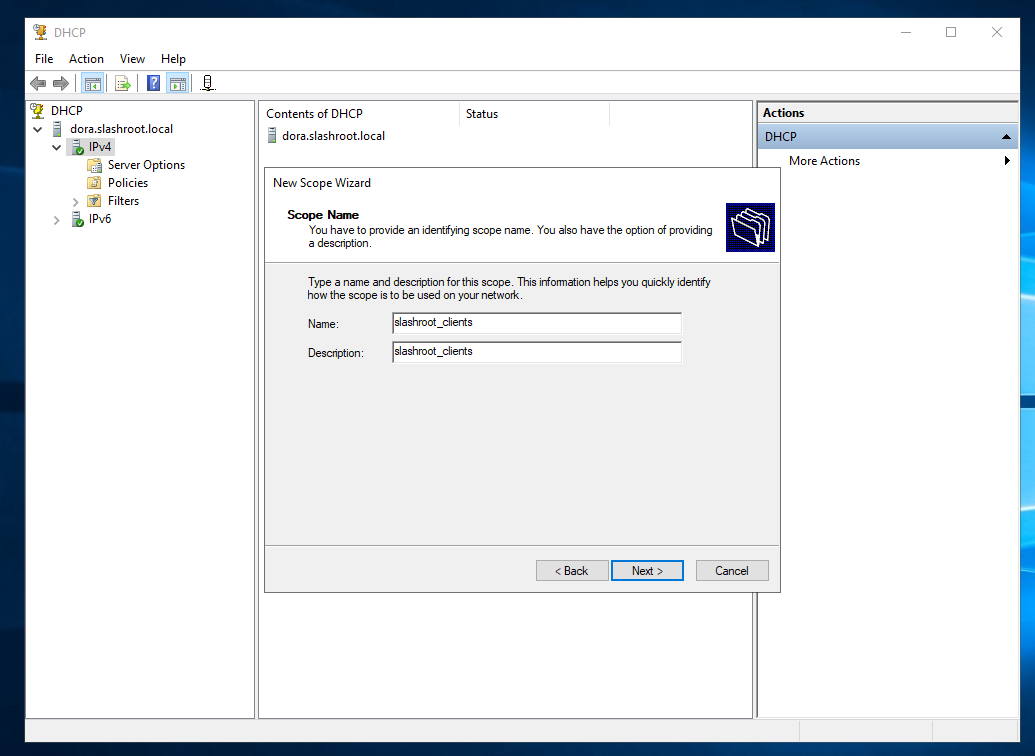Click the Export List toolbar icon
The height and width of the screenshot is (756, 1035).
(x=122, y=84)
